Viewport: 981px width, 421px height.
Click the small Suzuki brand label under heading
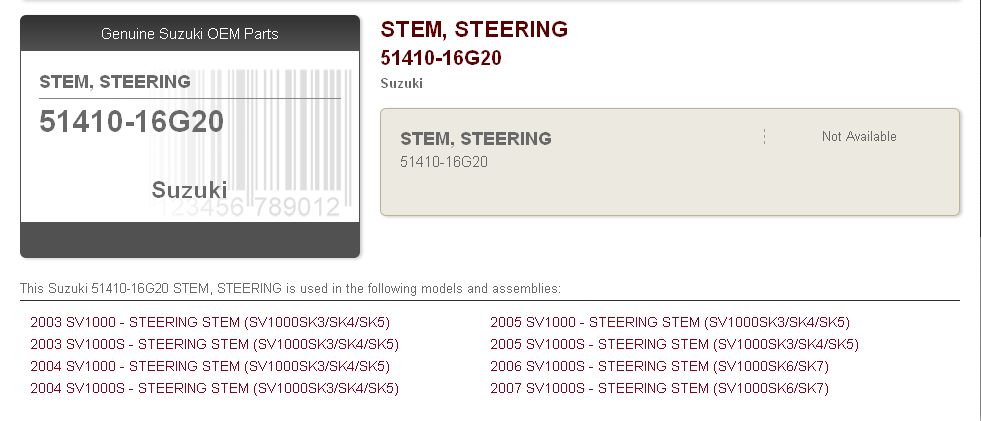click(402, 83)
